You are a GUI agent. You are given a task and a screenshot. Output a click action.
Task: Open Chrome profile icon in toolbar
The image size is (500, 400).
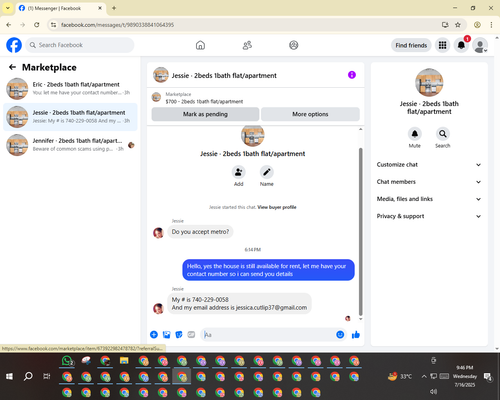pyautogui.click(x=477, y=25)
